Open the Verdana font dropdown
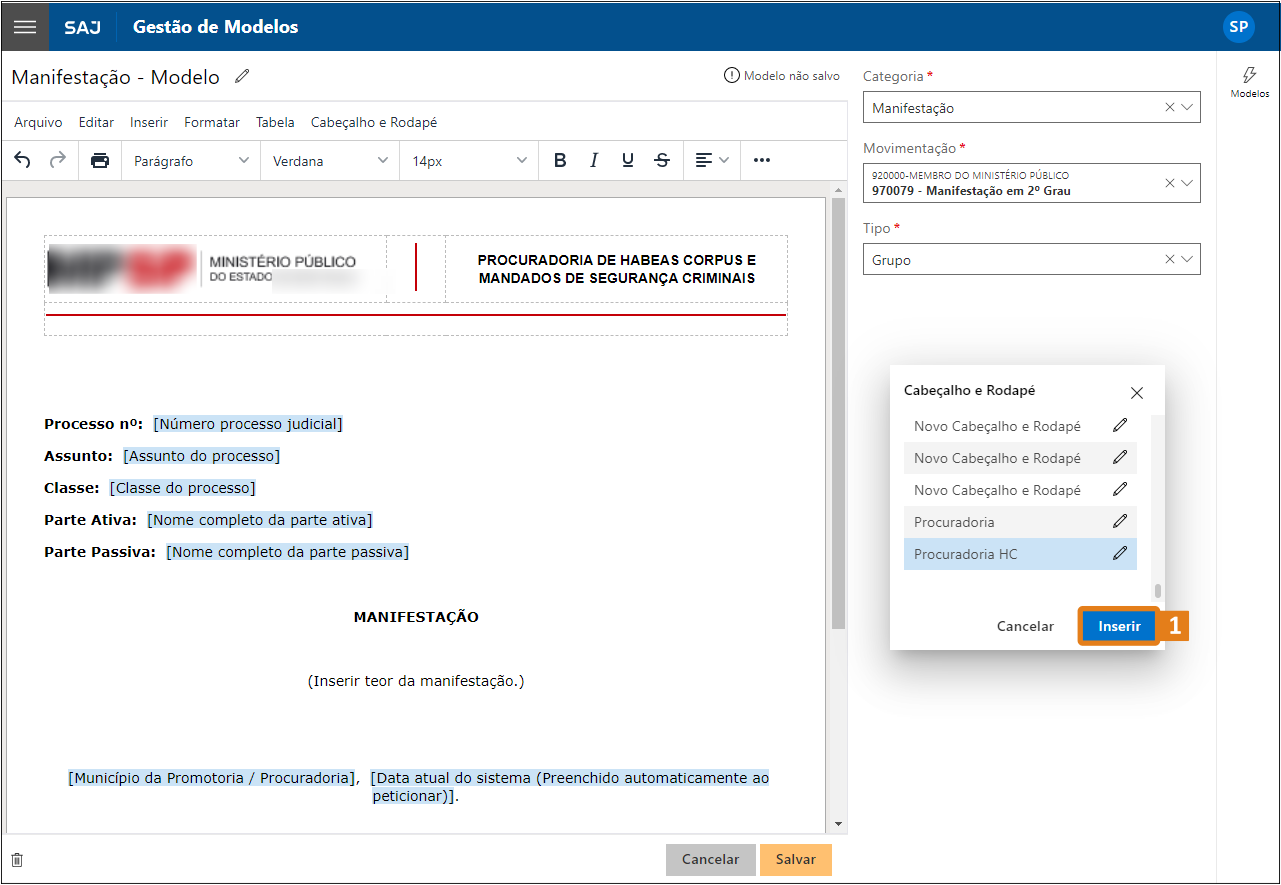The image size is (1281, 885). click(x=330, y=161)
